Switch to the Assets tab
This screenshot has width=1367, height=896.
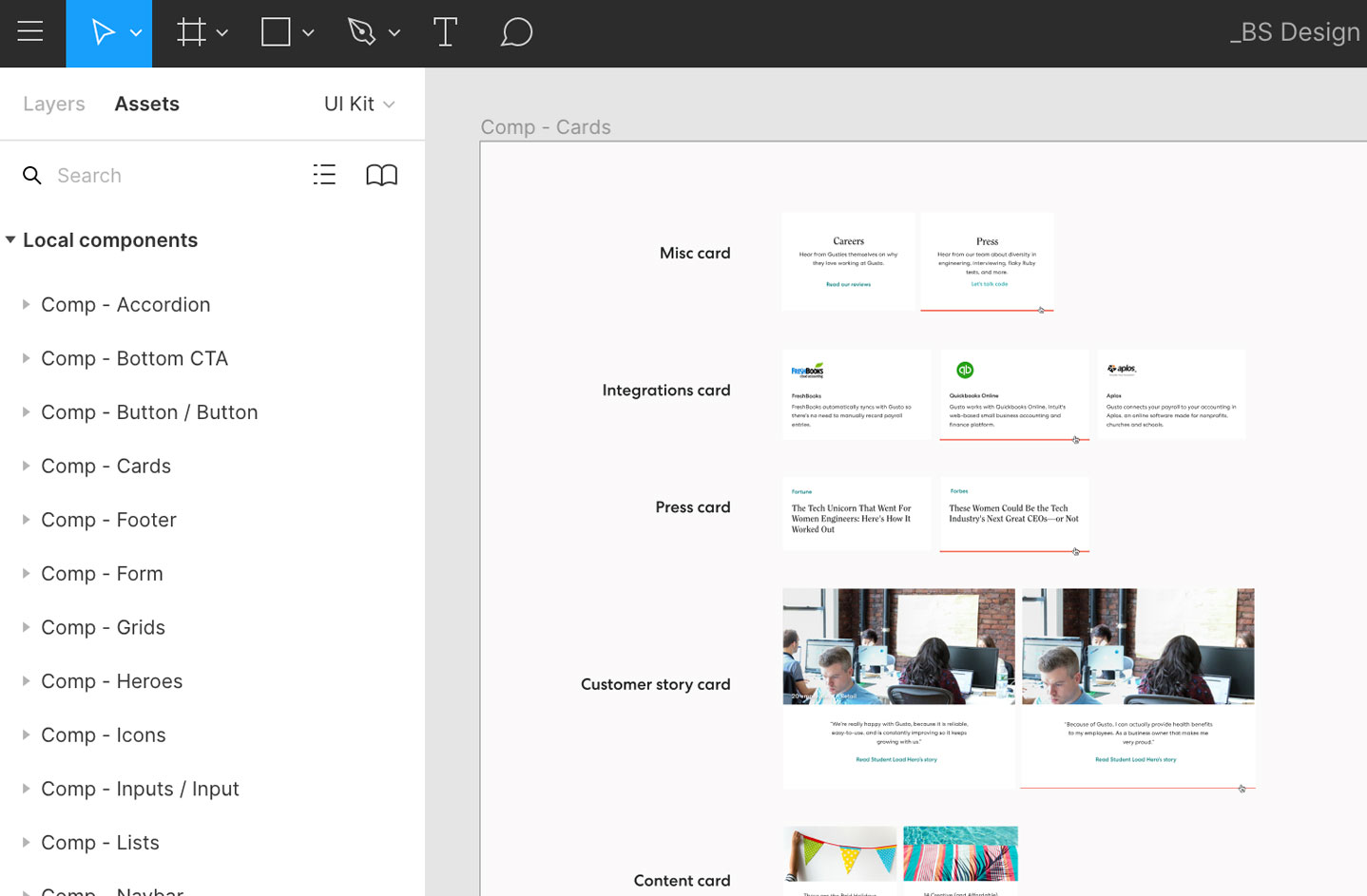(x=146, y=104)
